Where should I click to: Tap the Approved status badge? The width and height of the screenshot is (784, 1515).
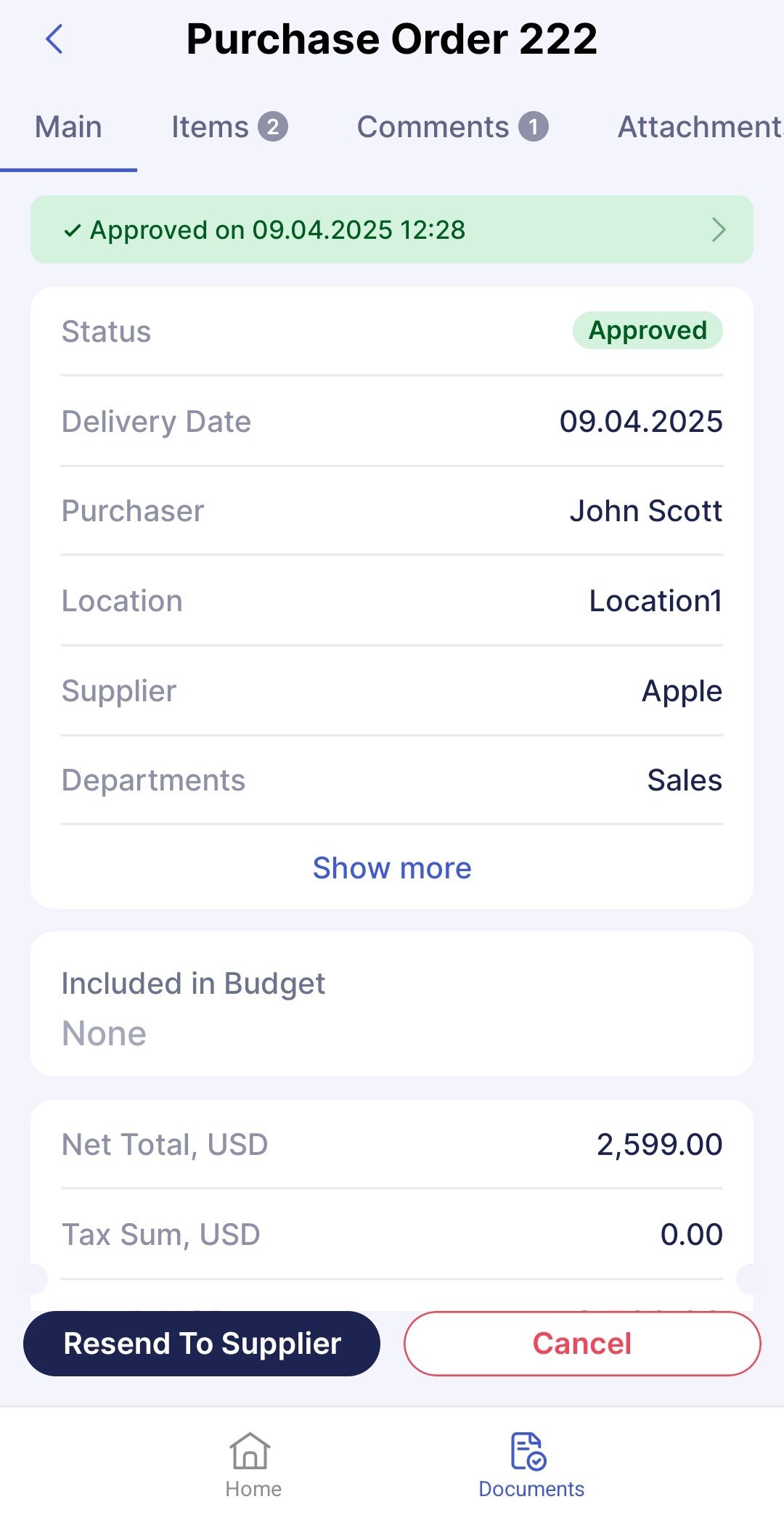point(648,331)
